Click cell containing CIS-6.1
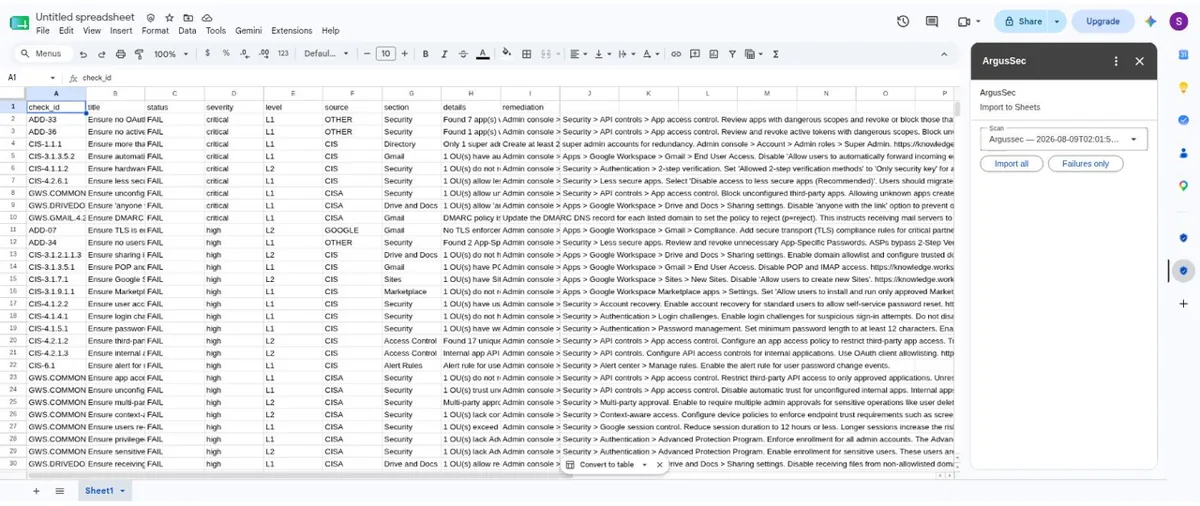 pyautogui.click(x=55, y=365)
